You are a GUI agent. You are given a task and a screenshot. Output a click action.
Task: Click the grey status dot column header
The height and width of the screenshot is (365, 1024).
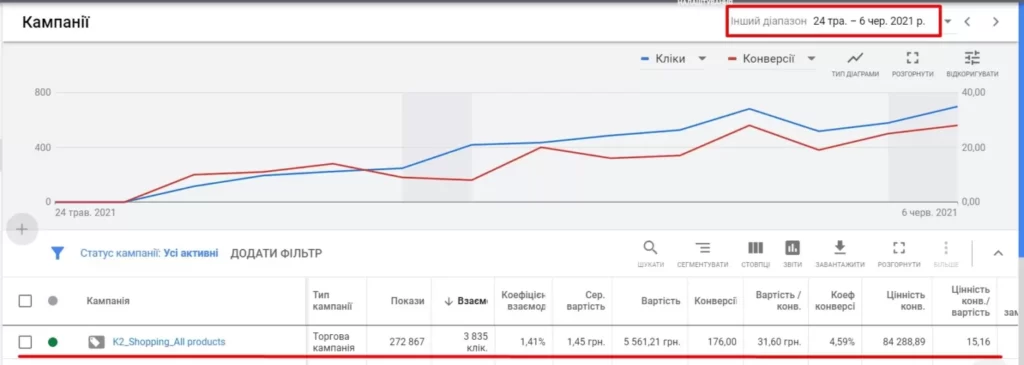(x=53, y=301)
